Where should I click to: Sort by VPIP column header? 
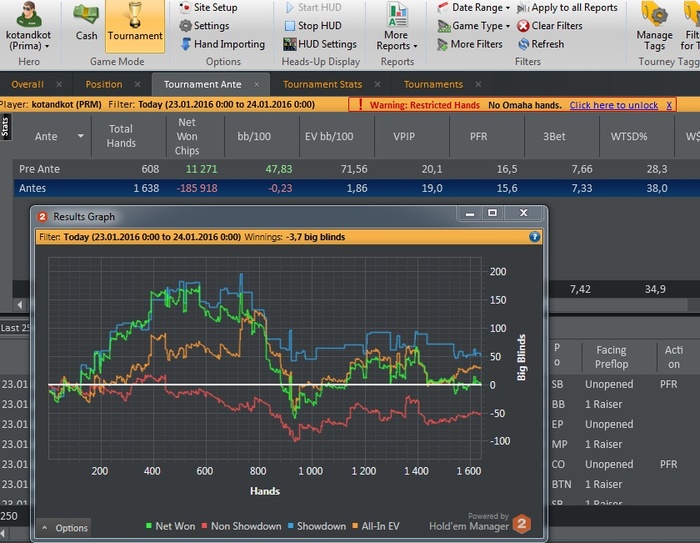(404, 136)
